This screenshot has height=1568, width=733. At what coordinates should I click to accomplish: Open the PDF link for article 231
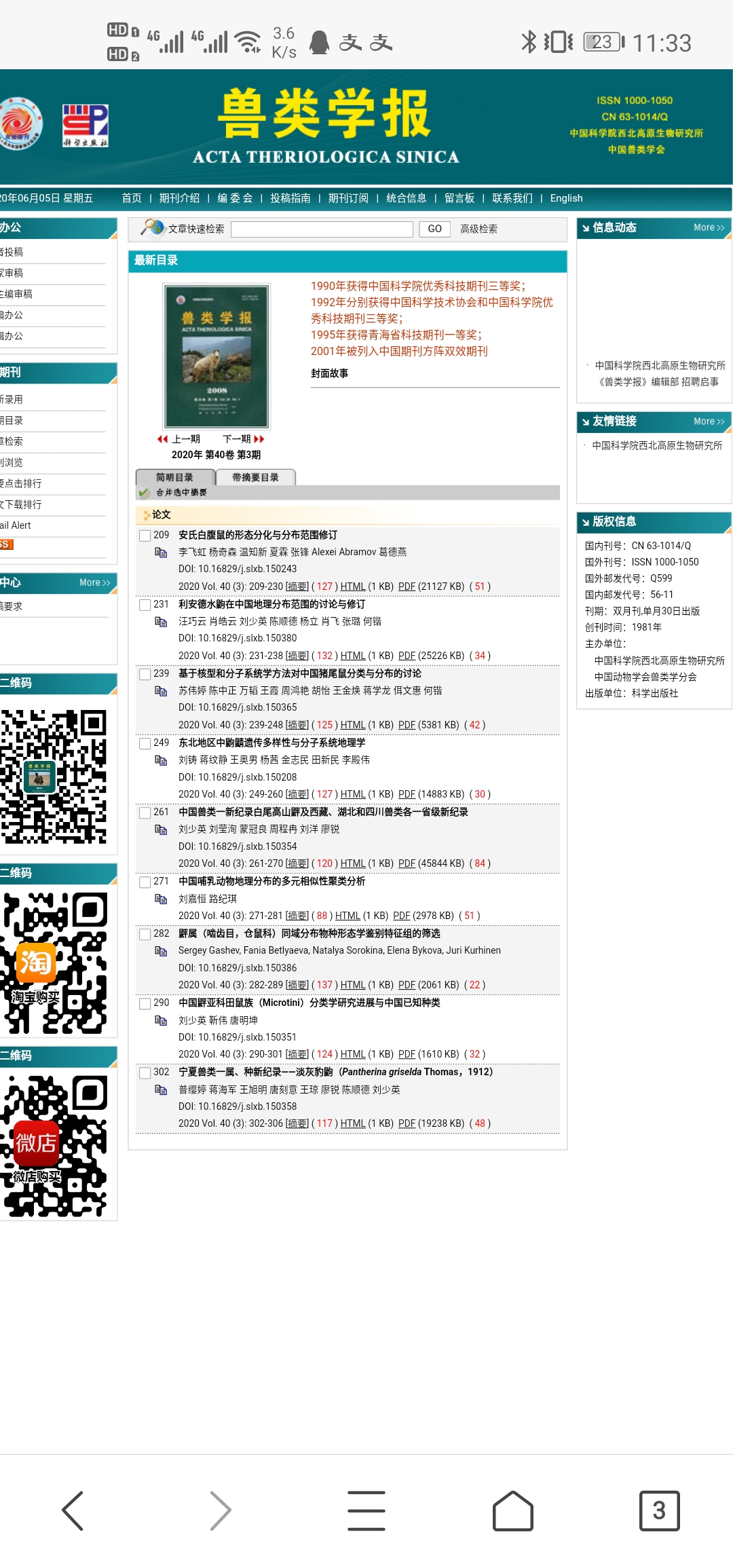point(407,656)
